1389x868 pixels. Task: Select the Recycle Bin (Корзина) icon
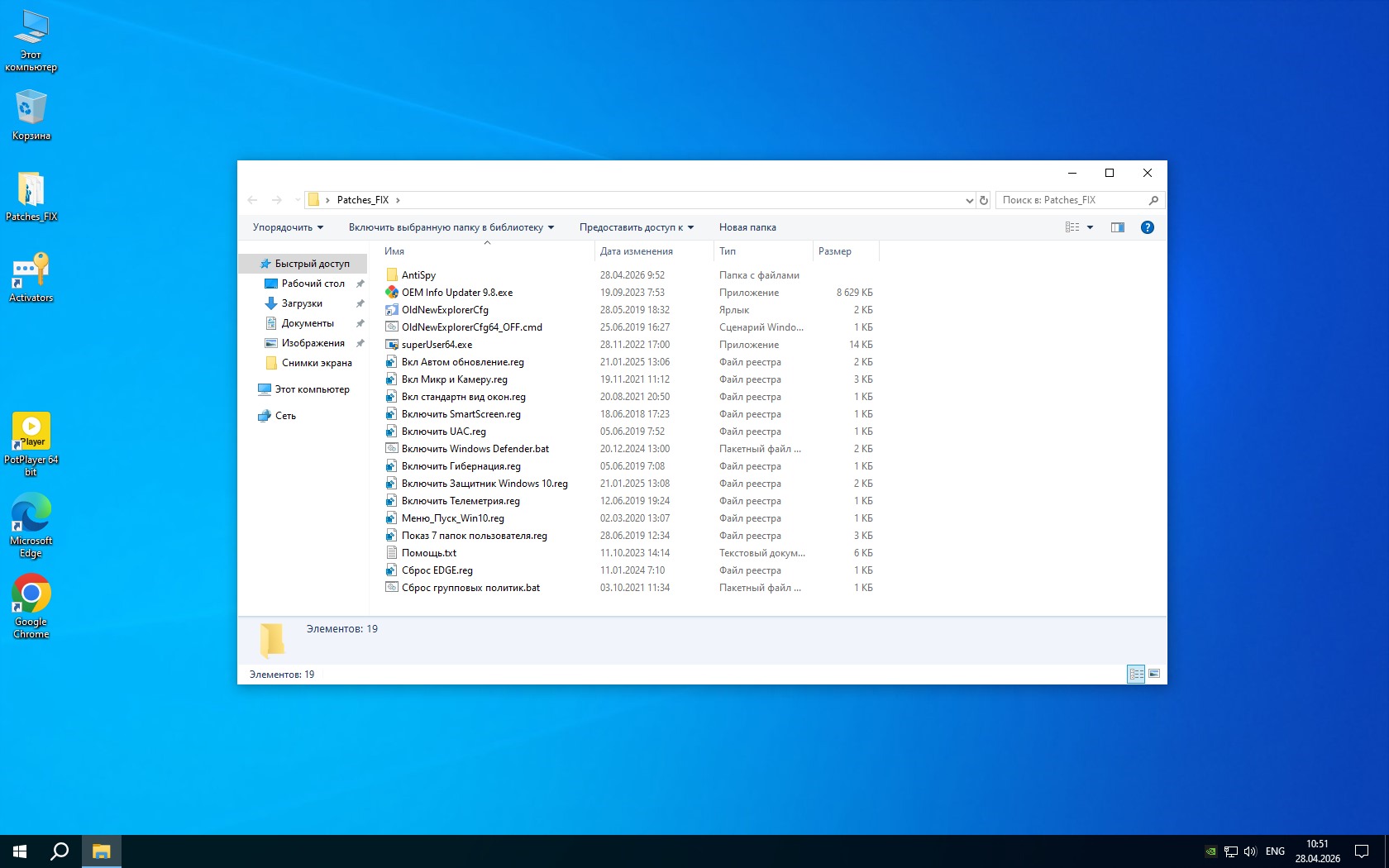click(31, 116)
